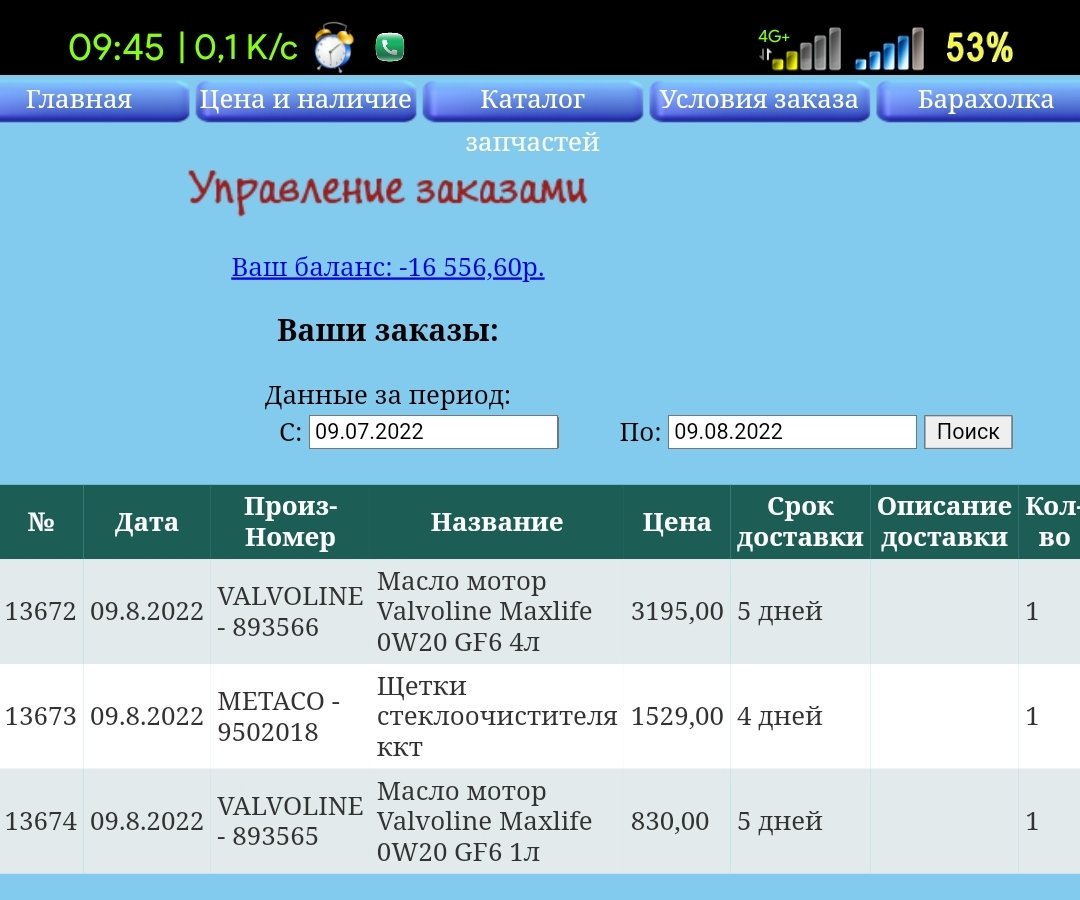This screenshot has width=1080, height=900.
Task: Select order number 13674
Action: tap(41, 821)
